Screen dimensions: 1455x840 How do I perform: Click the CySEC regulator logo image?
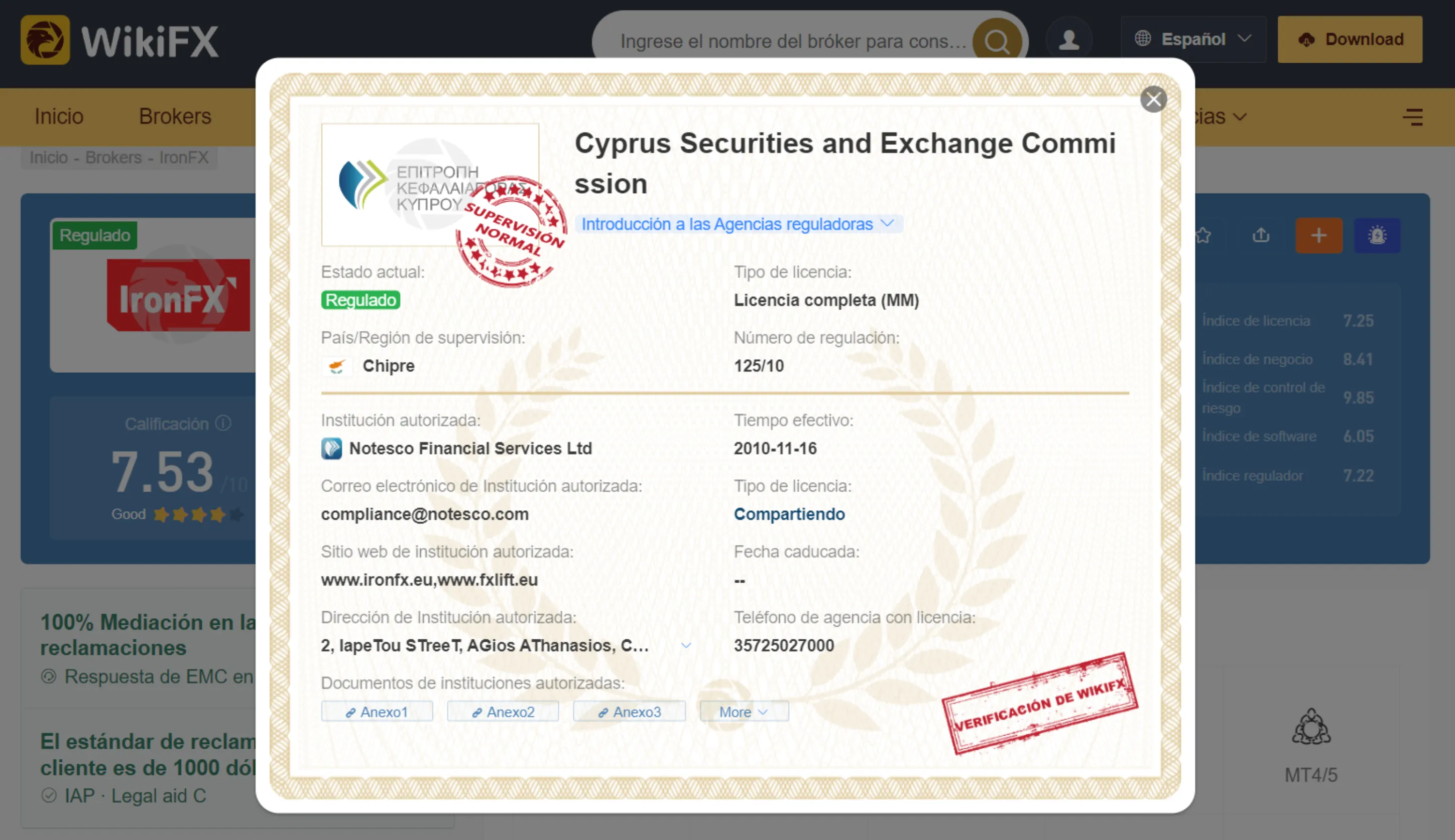click(x=430, y=185)
